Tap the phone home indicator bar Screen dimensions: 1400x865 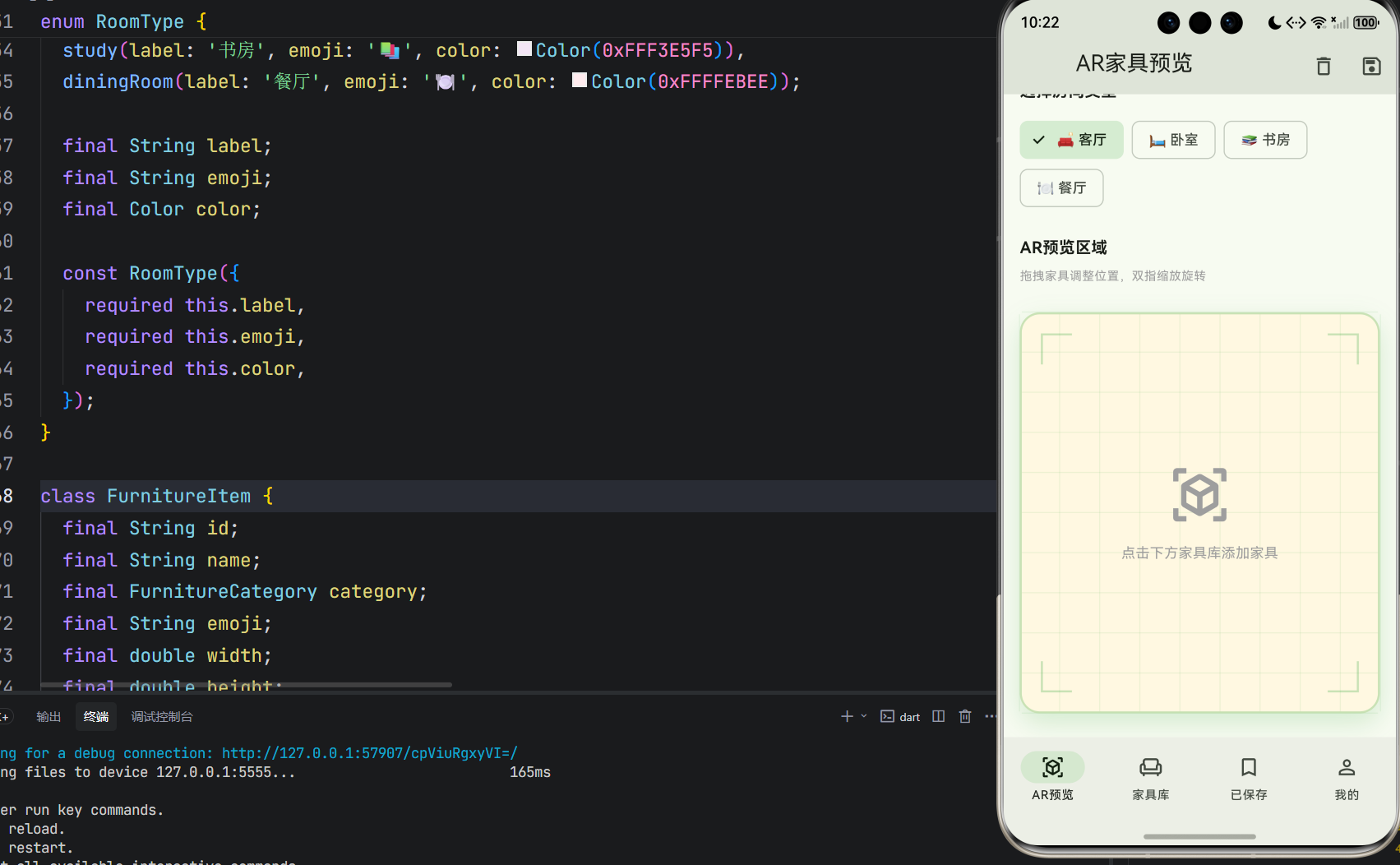pyautogui.click(x=1199, y=836)
